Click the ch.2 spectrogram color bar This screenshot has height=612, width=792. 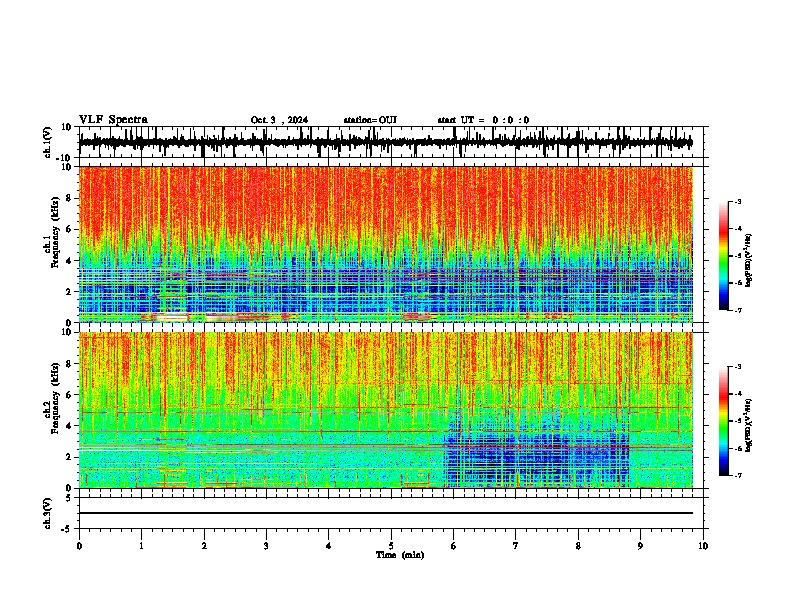pyautogui.click(x=723, y=421)
